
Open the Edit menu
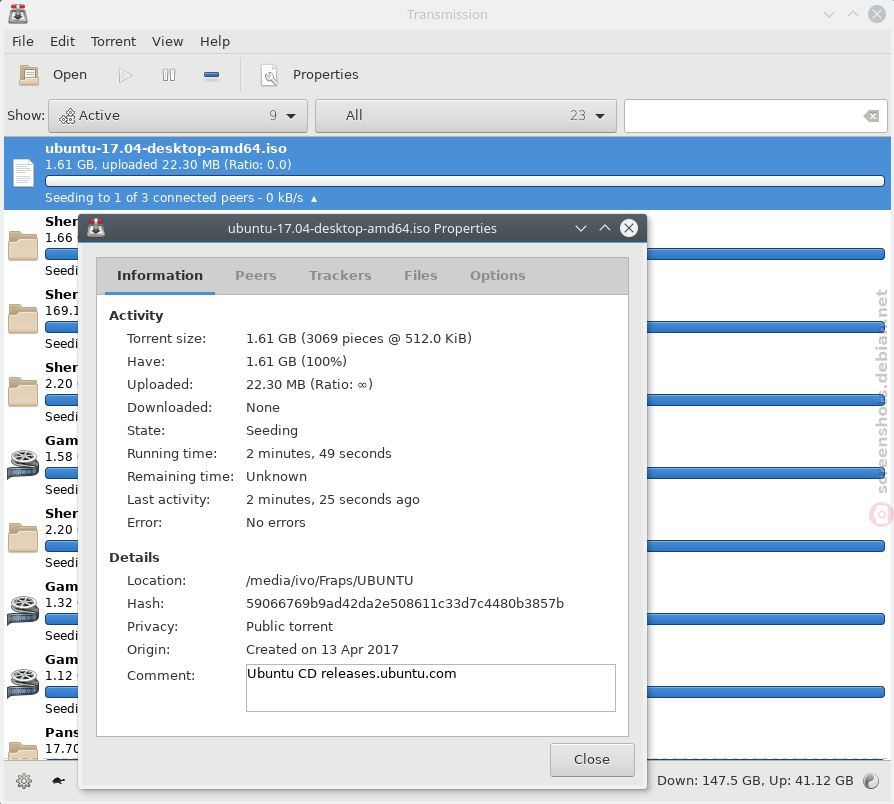(x=62, y=42)
